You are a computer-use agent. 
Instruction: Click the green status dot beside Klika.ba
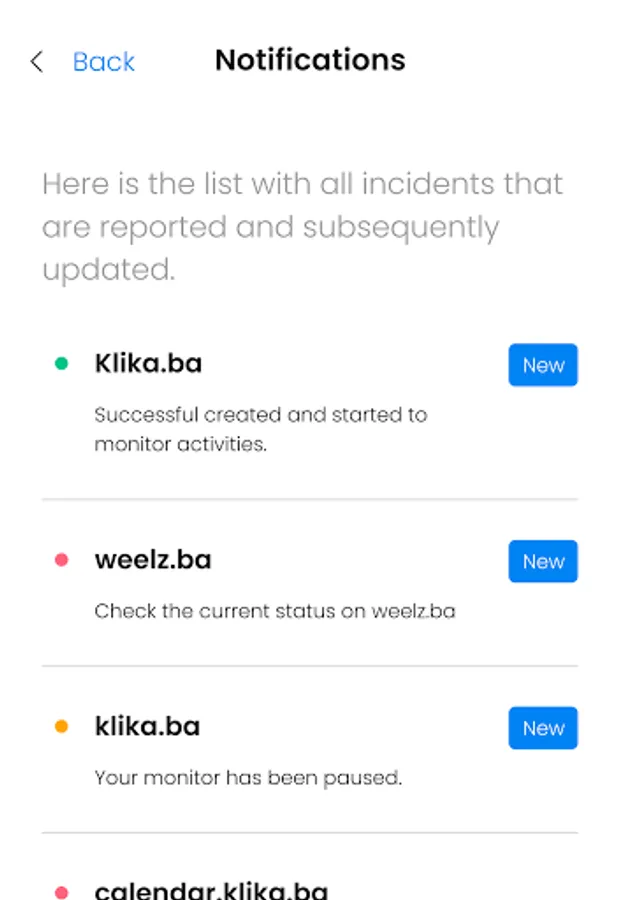pos(61,364)
